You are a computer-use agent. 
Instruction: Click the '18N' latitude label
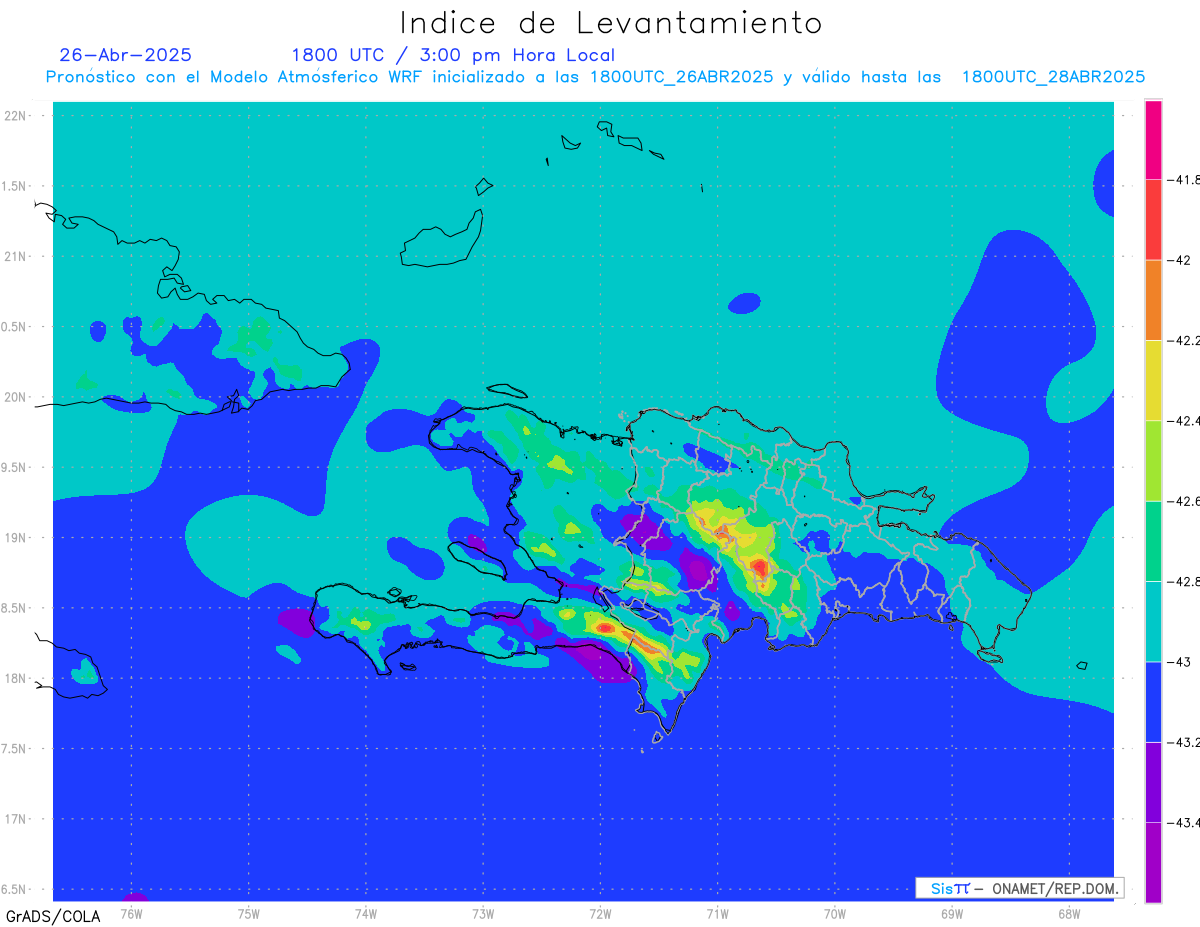point(17,678)
